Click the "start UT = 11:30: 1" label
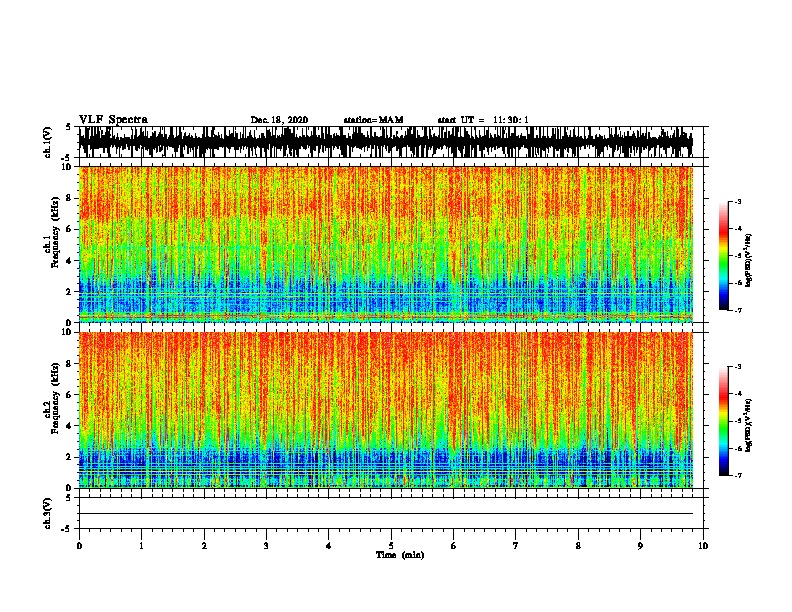Screen dimensions: 792x612 (x=483, y=120)
